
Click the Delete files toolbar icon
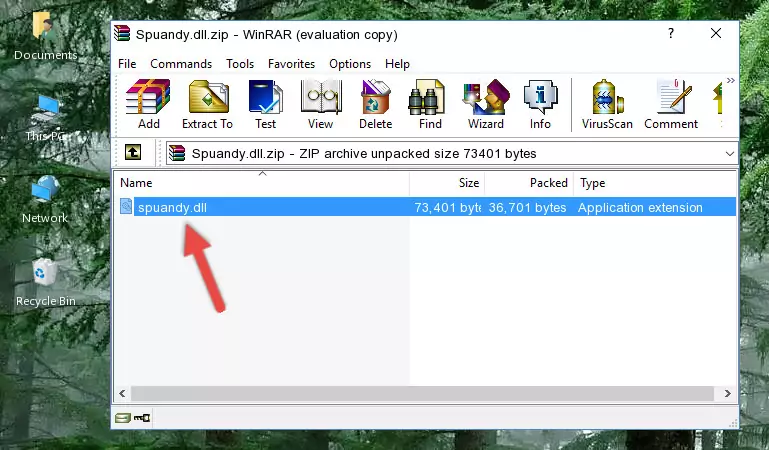click(x=376, y=104)
